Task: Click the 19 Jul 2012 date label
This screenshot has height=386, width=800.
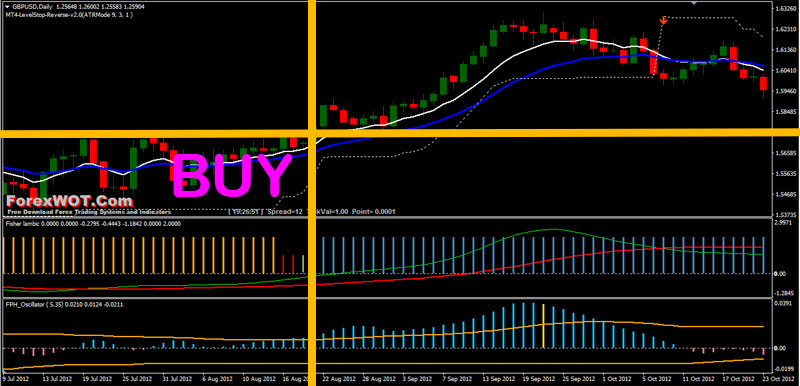Action: 97,379
